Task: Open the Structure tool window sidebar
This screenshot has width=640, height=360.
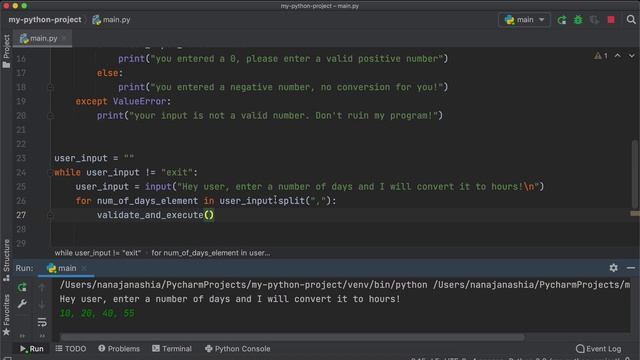Action: (x=6, y=260)
